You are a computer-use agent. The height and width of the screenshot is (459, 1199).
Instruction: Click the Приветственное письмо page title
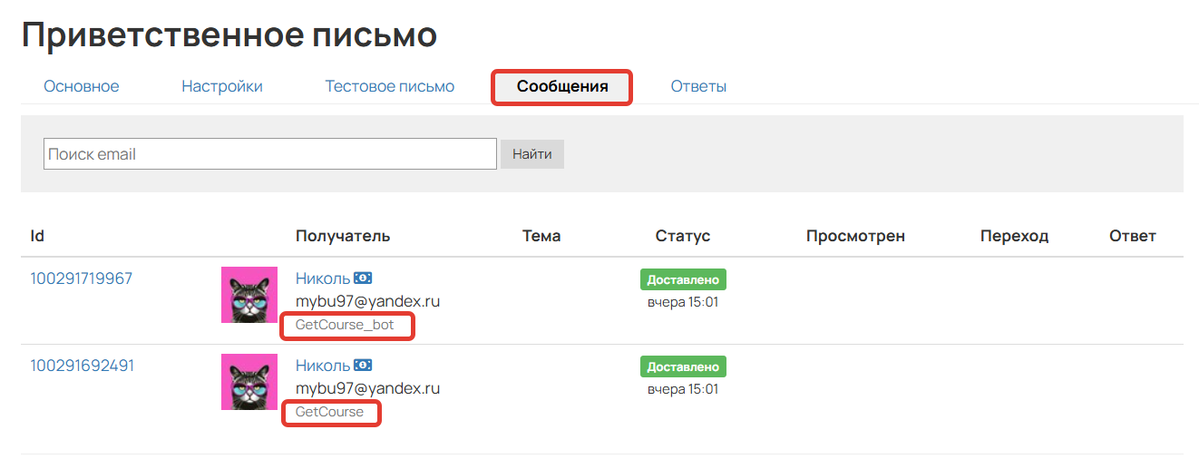(x=229, y=34)
